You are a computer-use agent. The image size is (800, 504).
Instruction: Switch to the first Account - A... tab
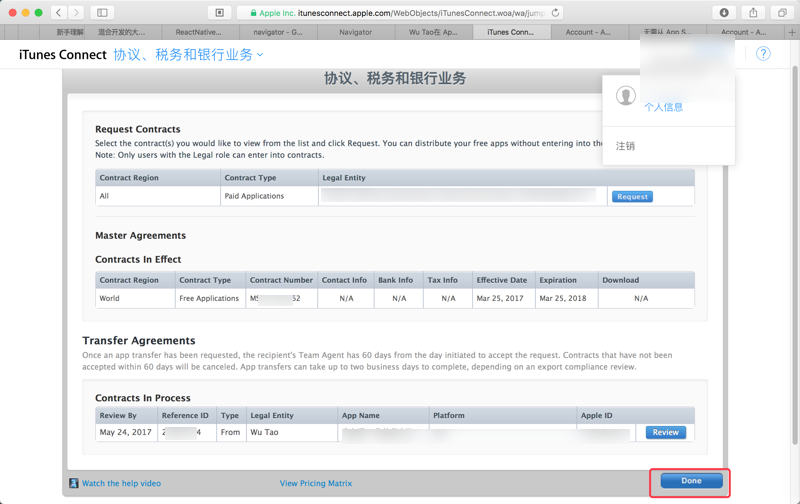pos(589,32)
